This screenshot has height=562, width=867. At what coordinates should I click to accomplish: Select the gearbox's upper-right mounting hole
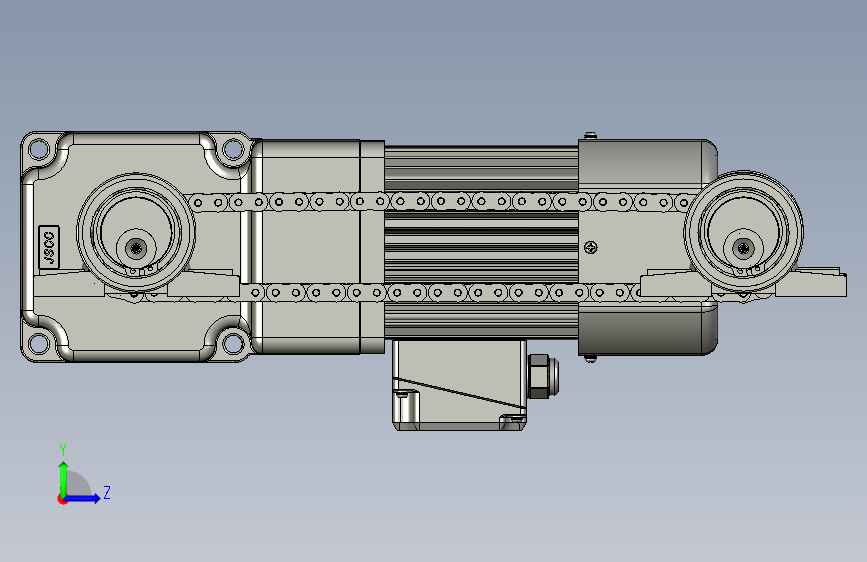coord(233,149)
